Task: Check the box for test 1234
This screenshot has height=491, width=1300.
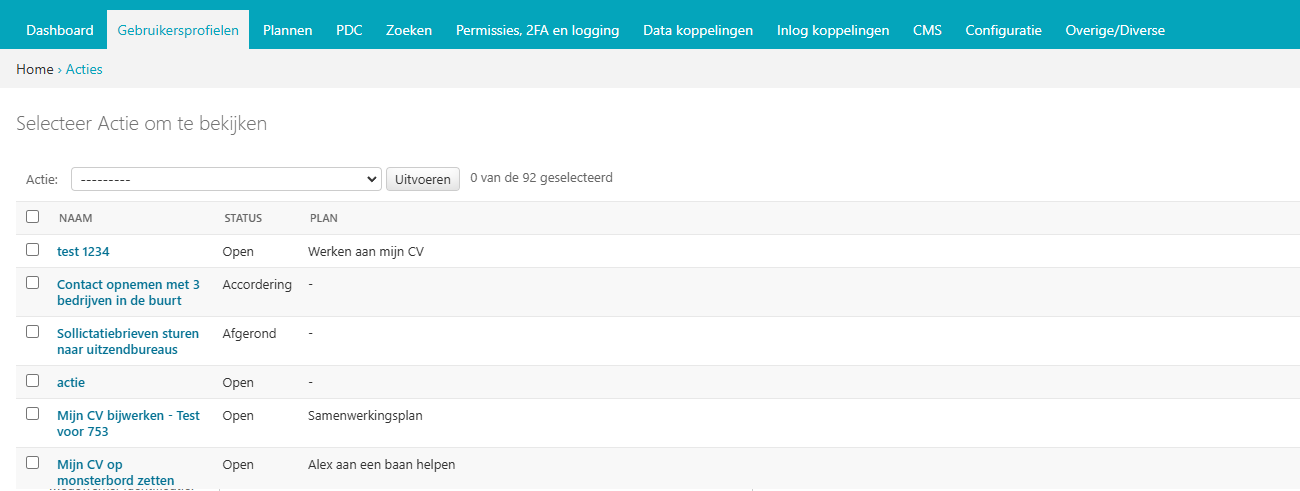Action: (x=33, y=250)
